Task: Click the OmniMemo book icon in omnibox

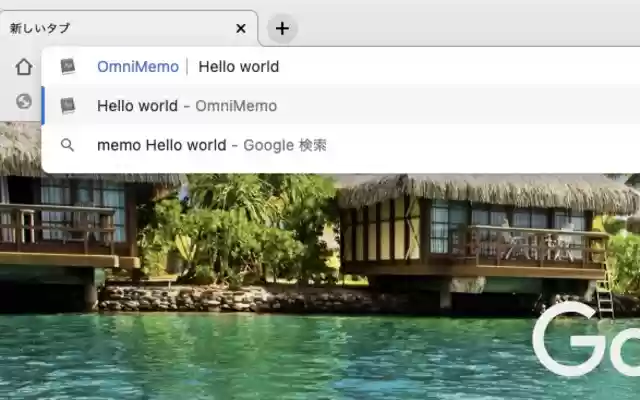Action: (68, 66)
